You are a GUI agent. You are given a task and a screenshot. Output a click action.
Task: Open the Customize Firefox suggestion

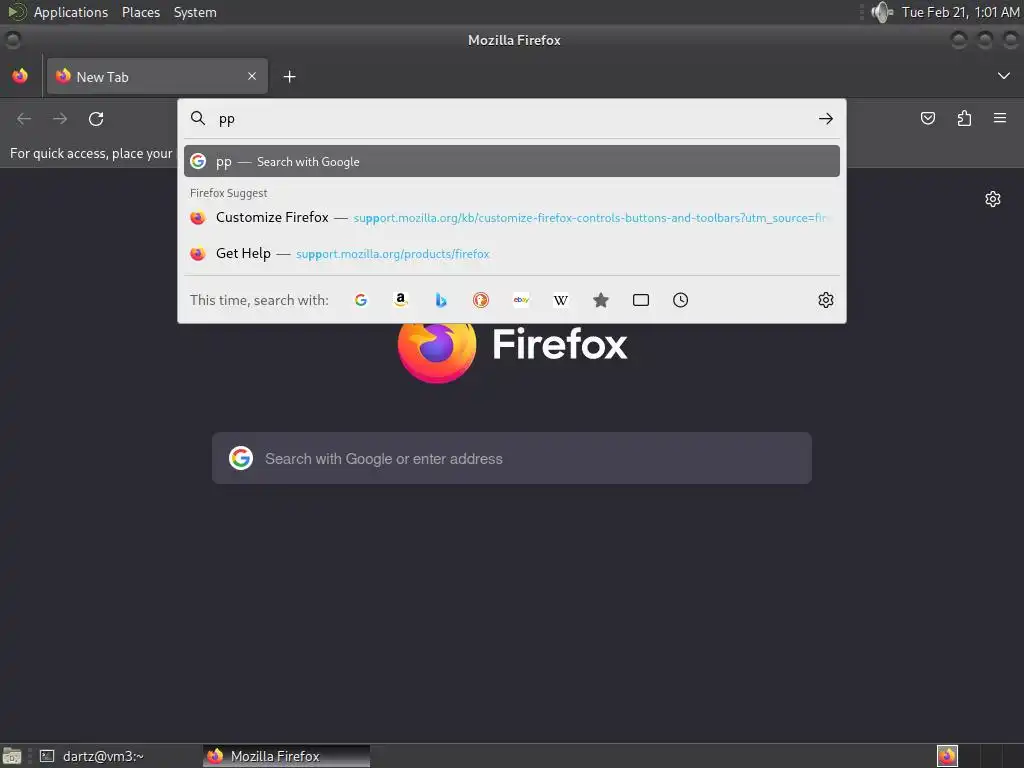pos(511,217)
